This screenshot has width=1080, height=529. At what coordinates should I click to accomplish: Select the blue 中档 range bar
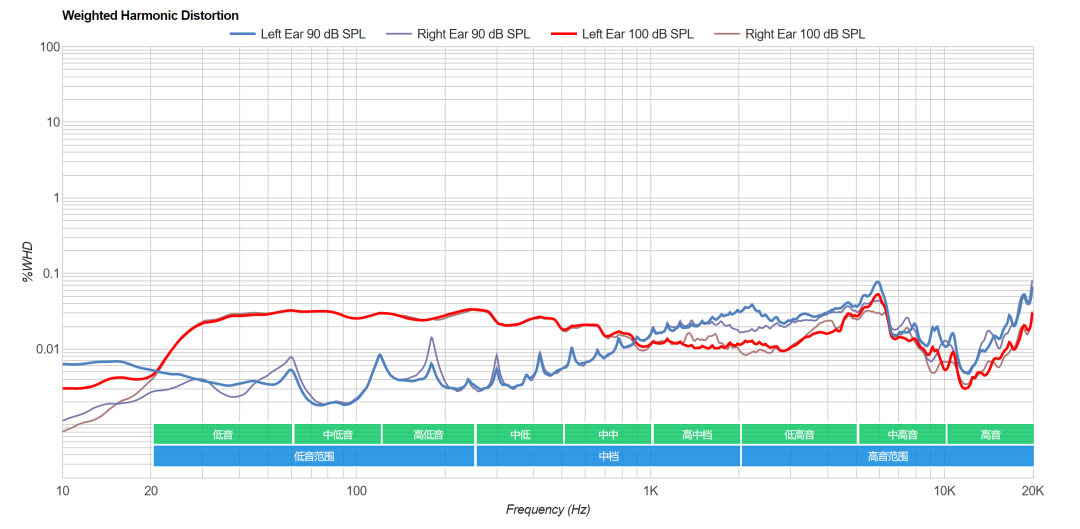click(608, 456)
